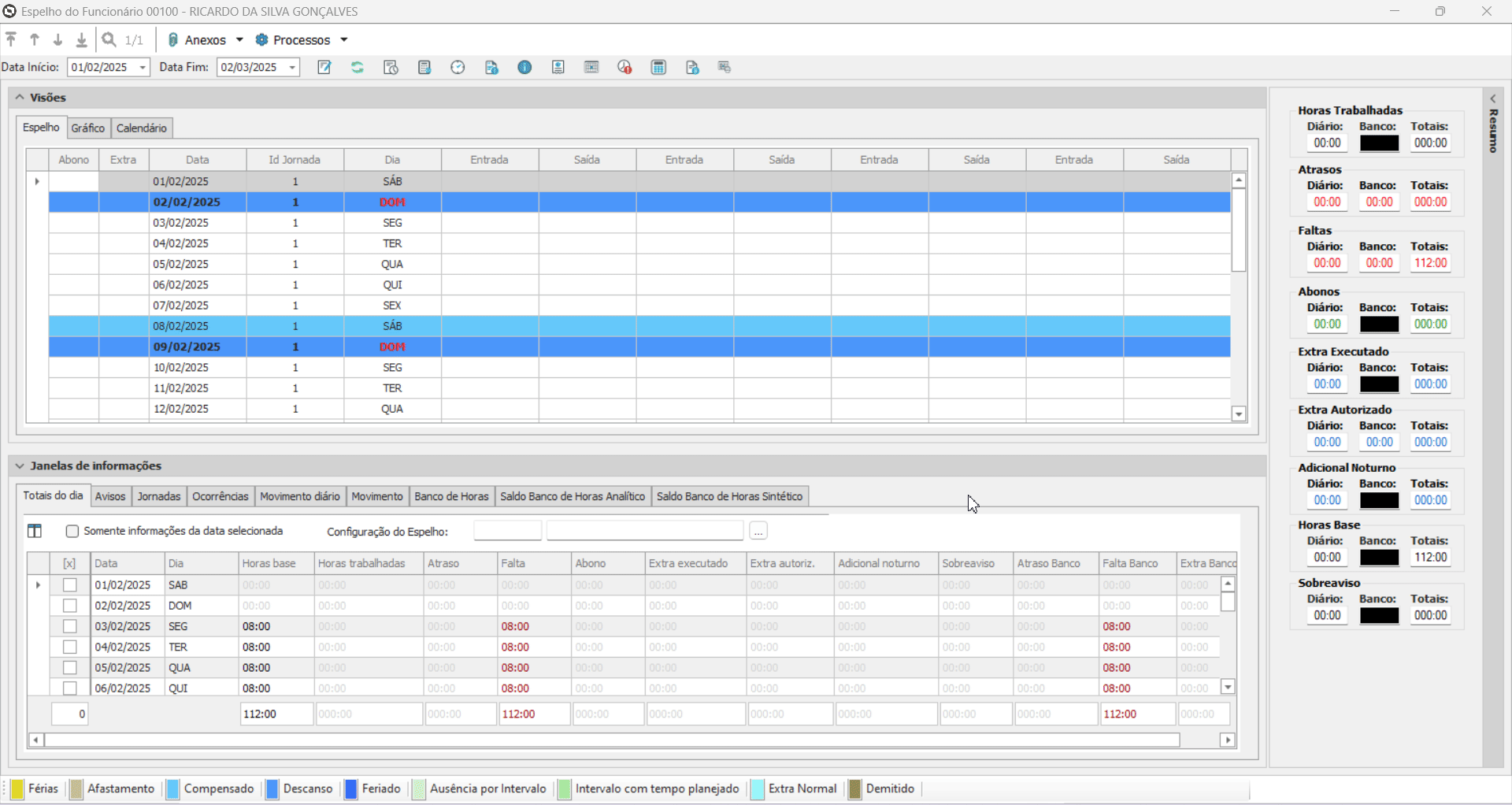Open the Processos dropdown arrow
This screenshot has width=1512, height=805.
click(344, 39)
